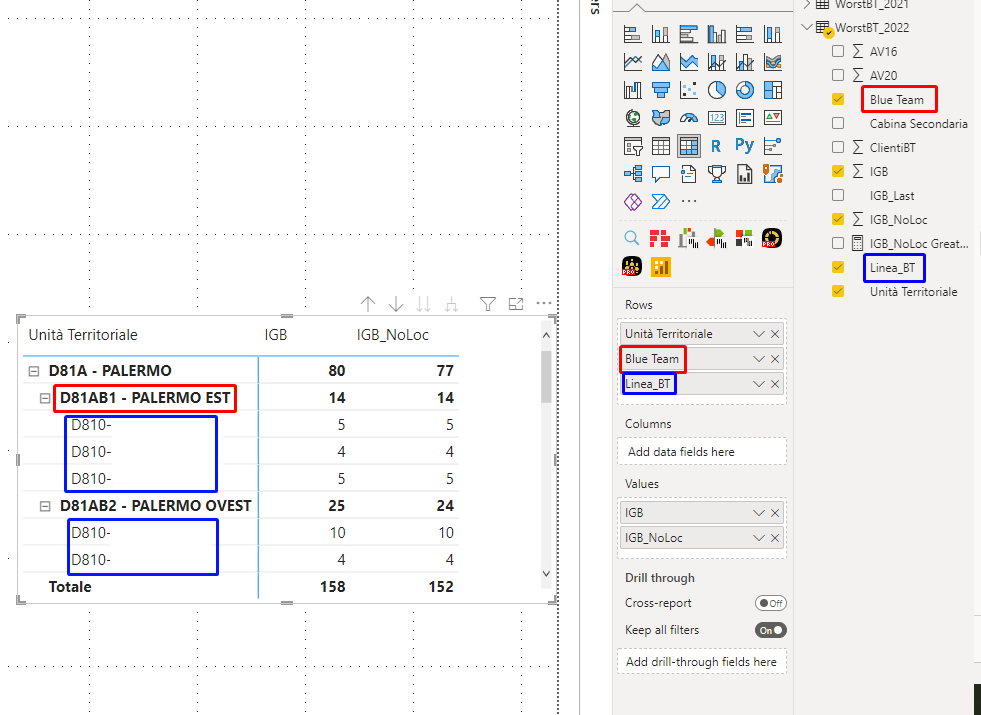Choose the Treemap visualization
Viewport: 981px width, 715px height.
pyautogui.click(x=773, y=90)
